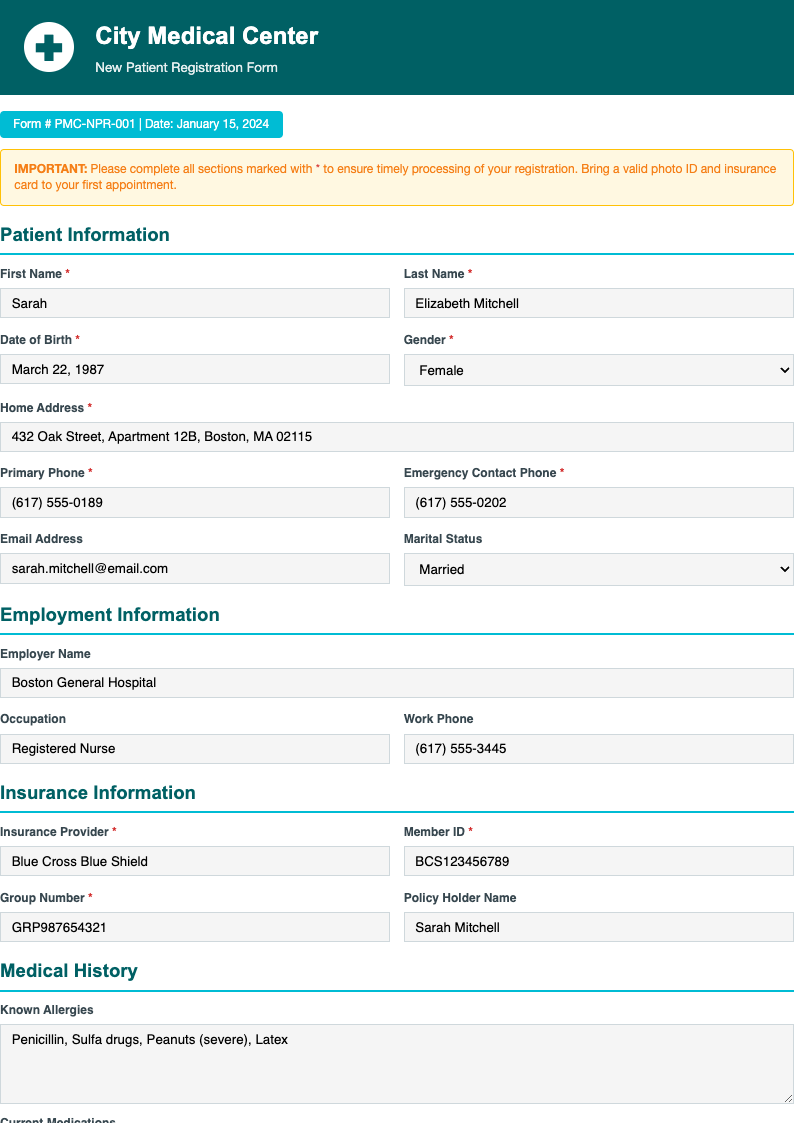The width and height of the screenshot is (794, 1123).
Task: Click the Policy Holder Name field
Action: (x=598, y=927)
